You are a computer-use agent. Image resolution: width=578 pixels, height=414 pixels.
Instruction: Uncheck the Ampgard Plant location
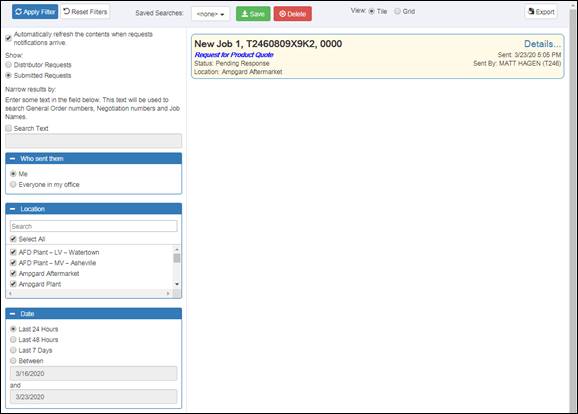pyautogui.click(x=13, y=284)
